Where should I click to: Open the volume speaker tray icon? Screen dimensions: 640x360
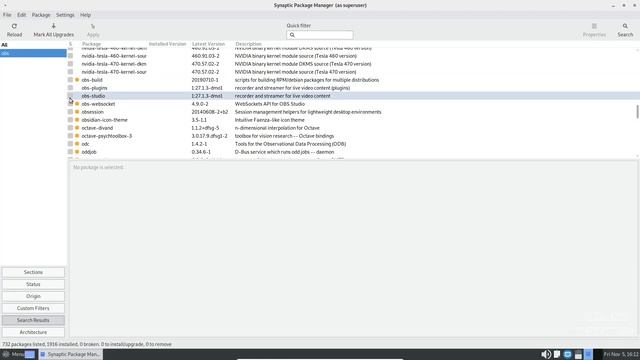(546, 354)
